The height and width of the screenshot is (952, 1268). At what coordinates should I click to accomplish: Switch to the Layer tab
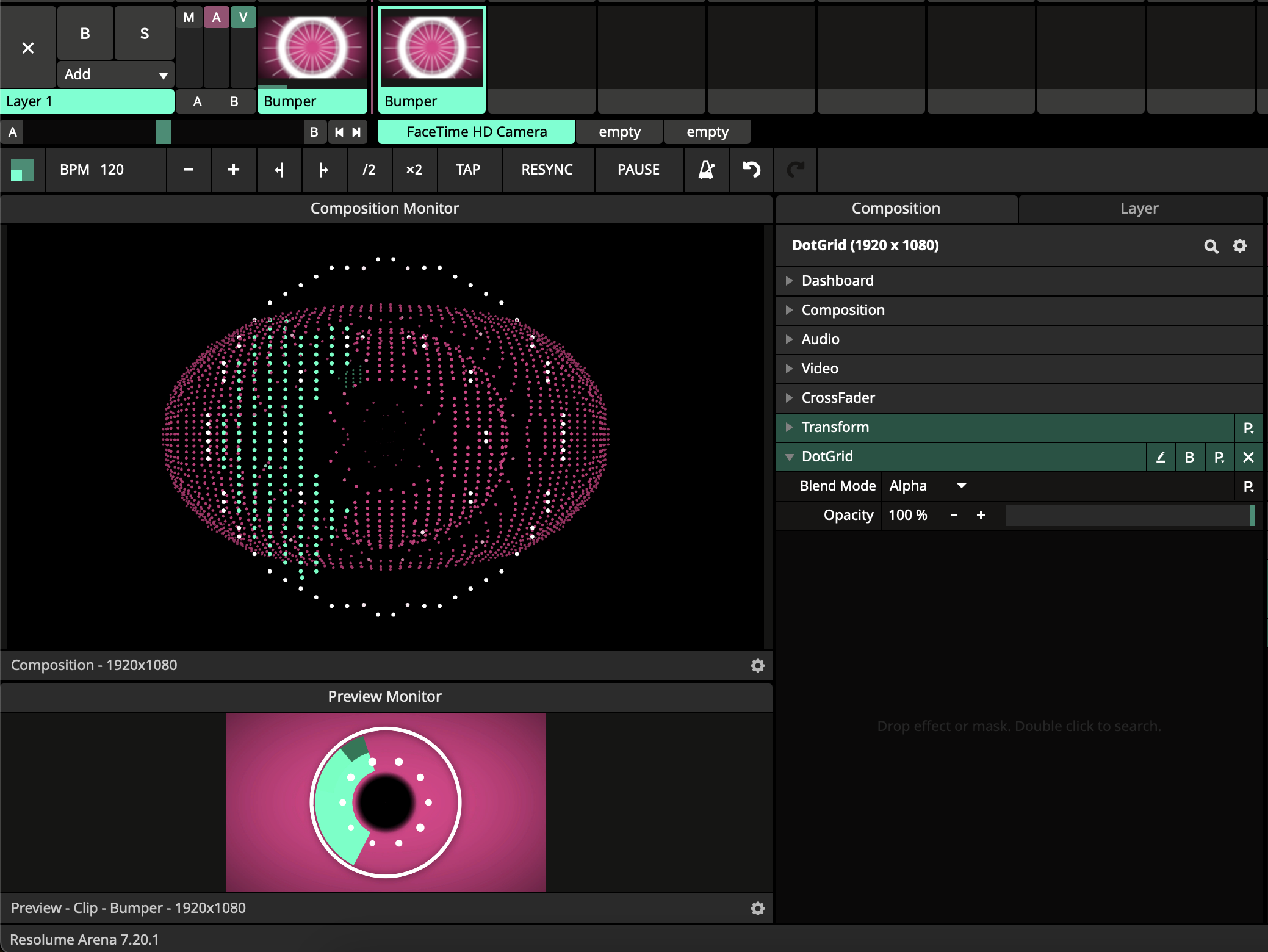(x=1139, y=209)
